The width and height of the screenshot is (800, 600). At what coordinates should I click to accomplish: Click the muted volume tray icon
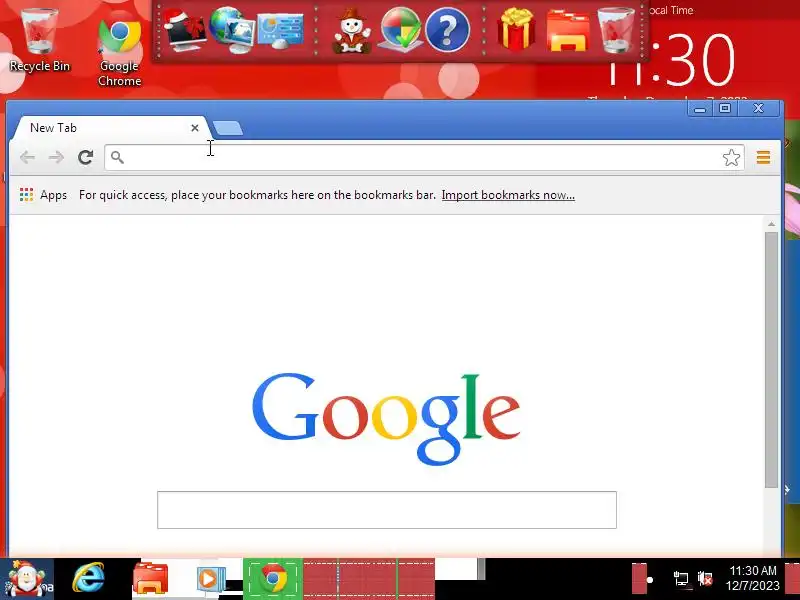point(705,579)
